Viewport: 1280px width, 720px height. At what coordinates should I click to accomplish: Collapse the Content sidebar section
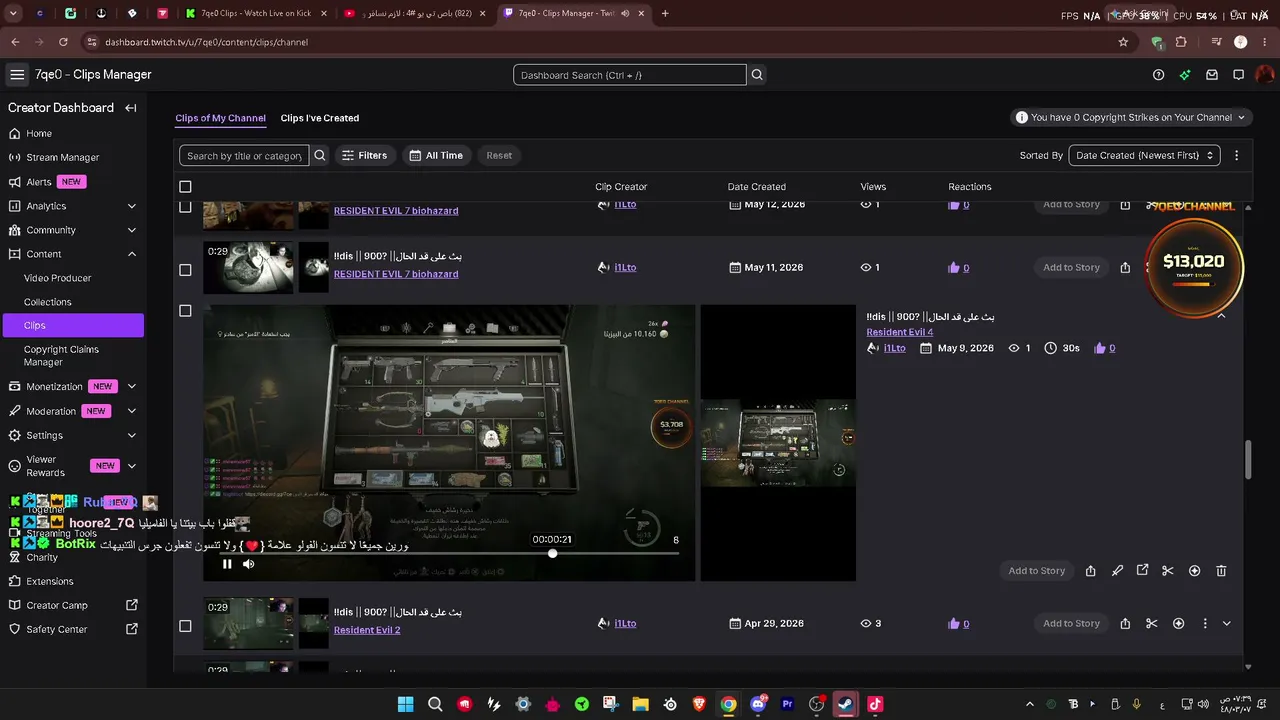[x=132, y=254]
